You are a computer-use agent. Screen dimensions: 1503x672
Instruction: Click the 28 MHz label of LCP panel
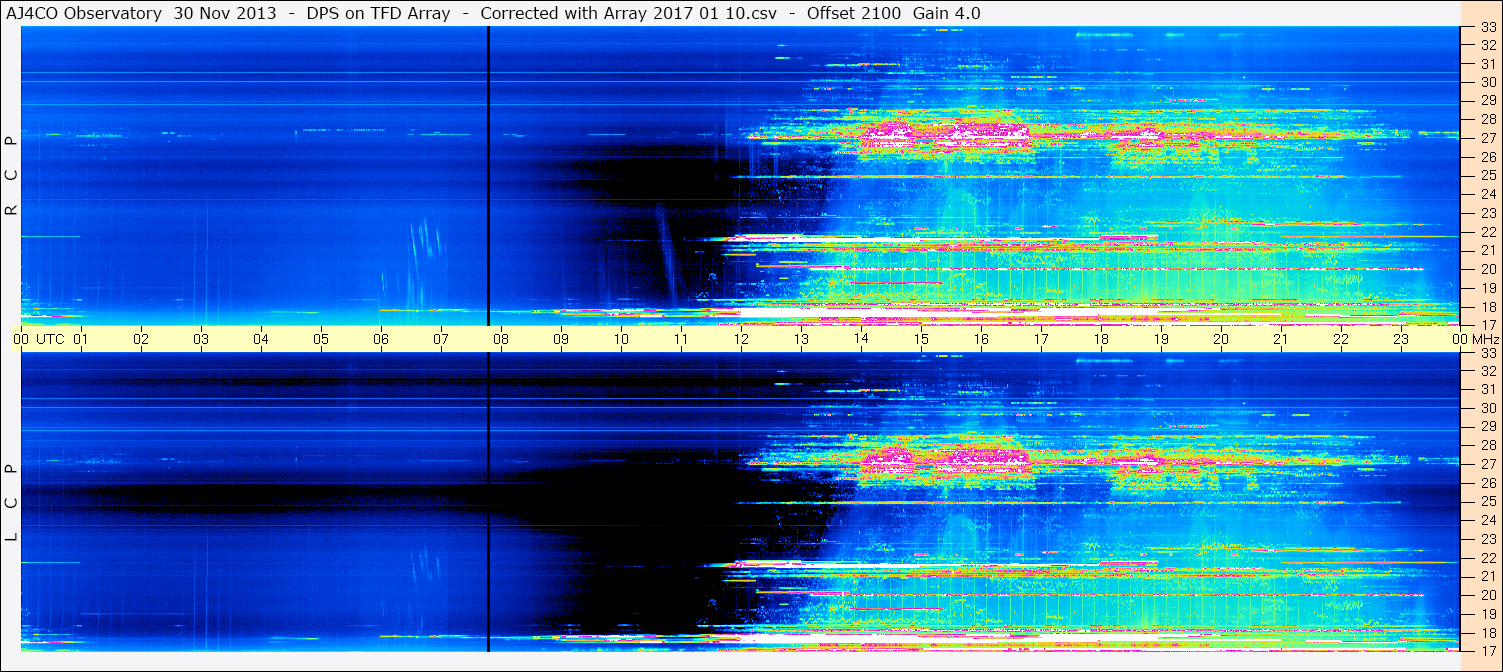click(1487, 445)
